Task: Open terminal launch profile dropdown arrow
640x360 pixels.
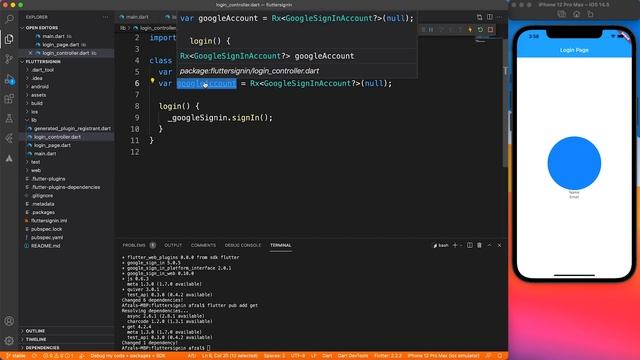Action: point(462,245)
